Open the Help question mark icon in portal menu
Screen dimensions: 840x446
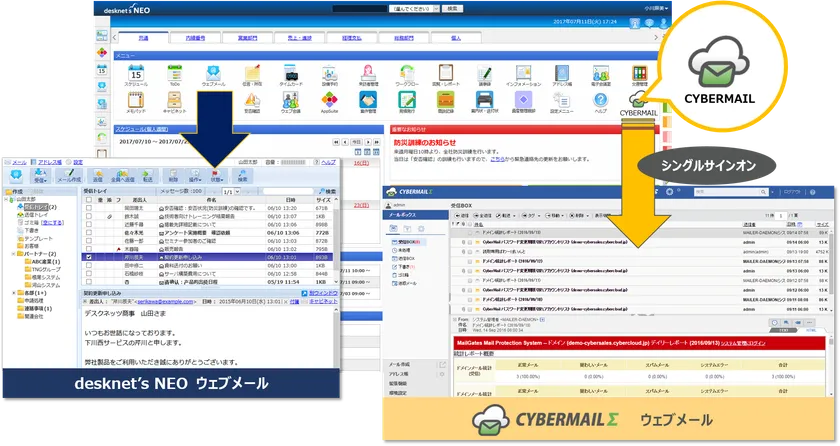(x=601, y=100)
